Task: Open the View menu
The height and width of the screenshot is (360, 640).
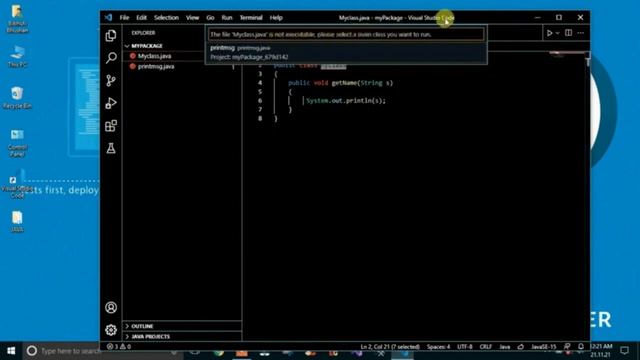Action: pos(192,18)
